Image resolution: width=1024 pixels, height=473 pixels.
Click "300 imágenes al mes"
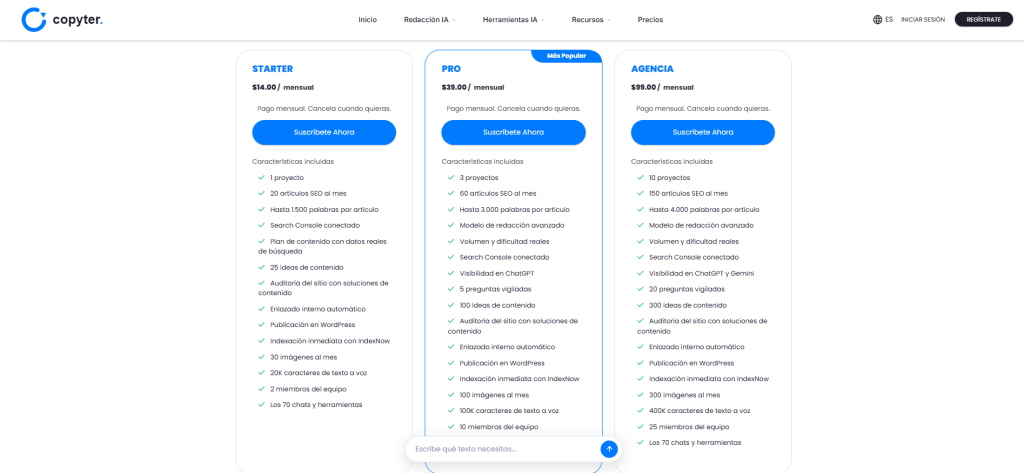click(x=684, y=395)
